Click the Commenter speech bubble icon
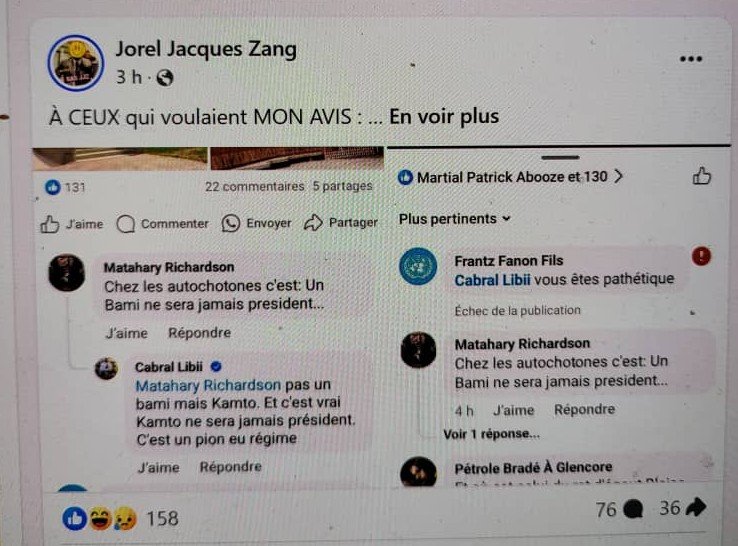The height and width of the screenshot is (546, 738). pyautogui.click(x=126, y=224)
